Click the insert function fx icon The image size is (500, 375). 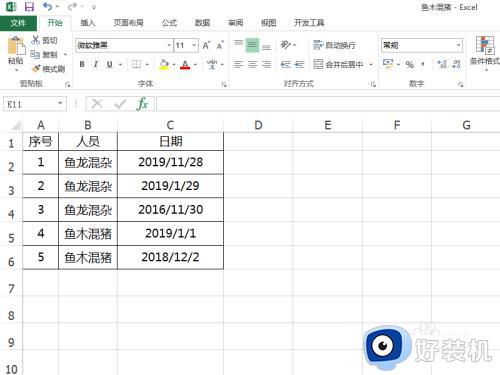[142, 104]
